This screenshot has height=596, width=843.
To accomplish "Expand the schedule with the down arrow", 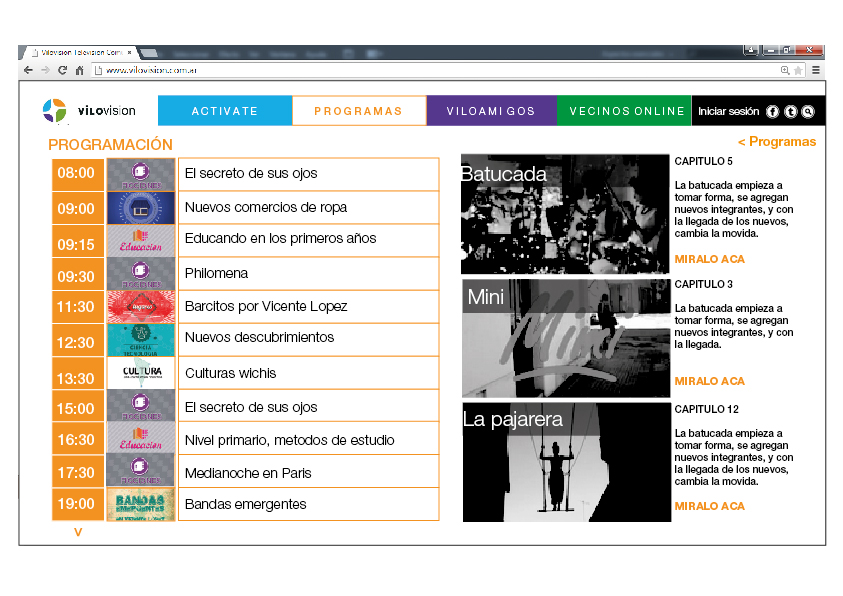I will pos(78,533).
